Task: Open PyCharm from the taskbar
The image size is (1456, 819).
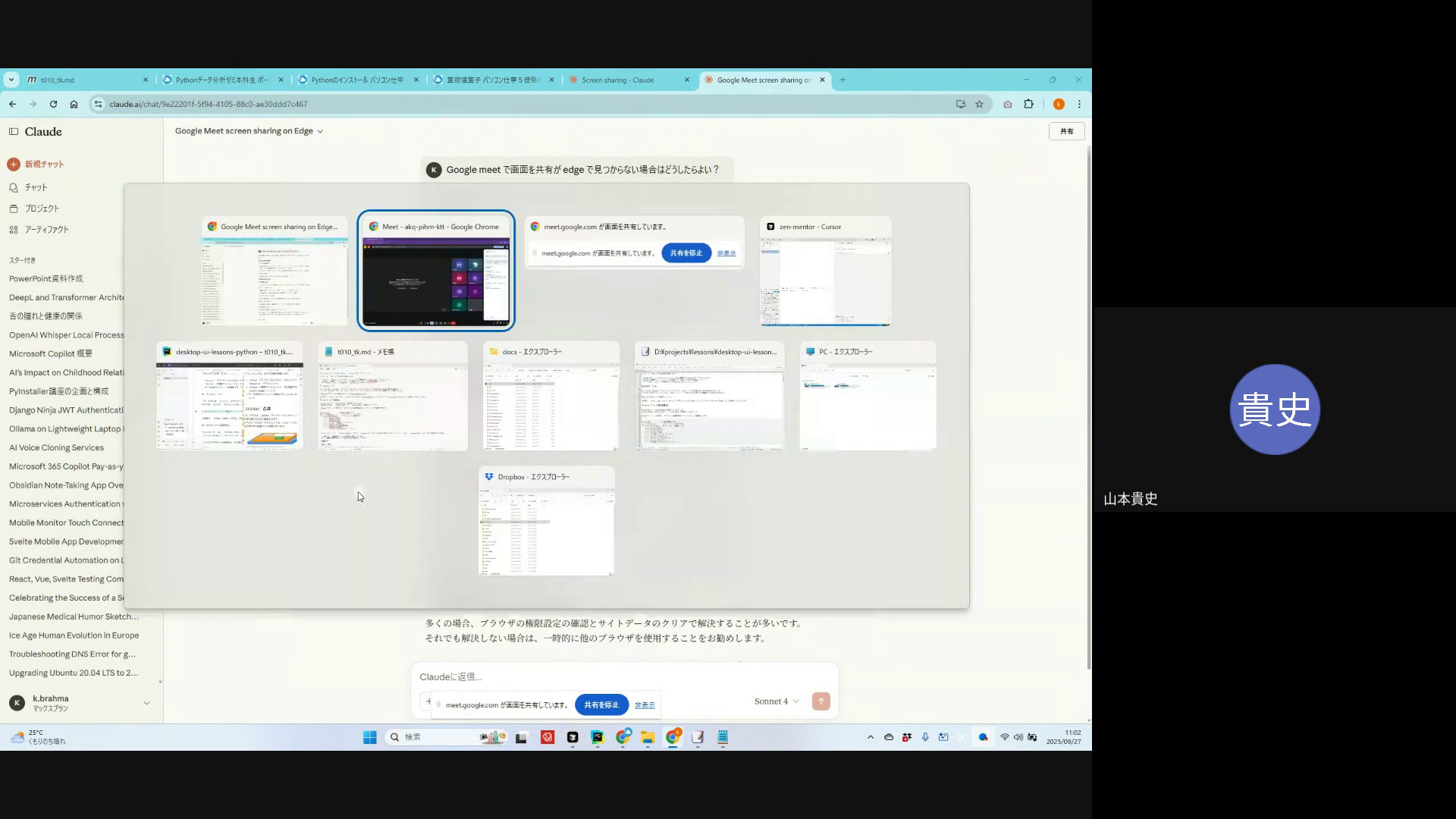Action: pos(598,737)
